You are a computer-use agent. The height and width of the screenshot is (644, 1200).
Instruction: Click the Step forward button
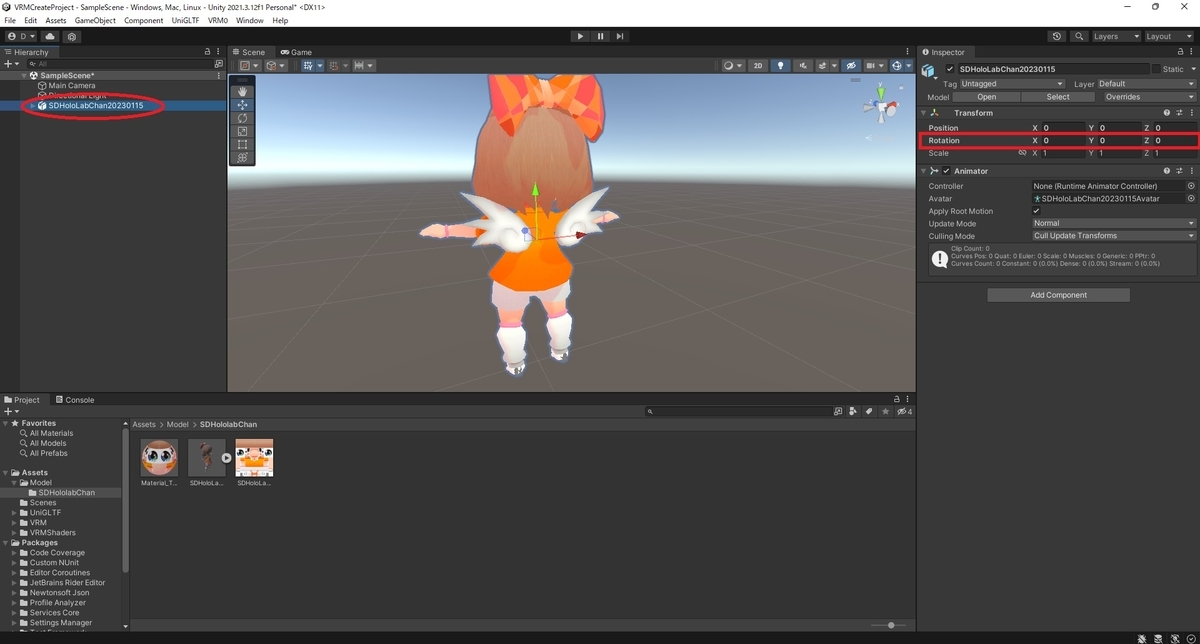tap(620, 36)
